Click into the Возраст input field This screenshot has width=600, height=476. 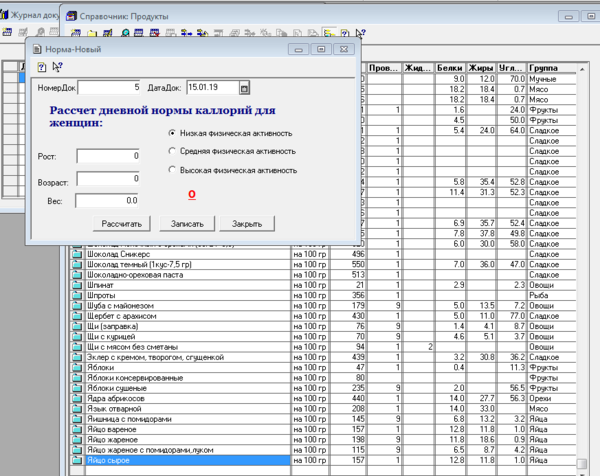(108, 179)
